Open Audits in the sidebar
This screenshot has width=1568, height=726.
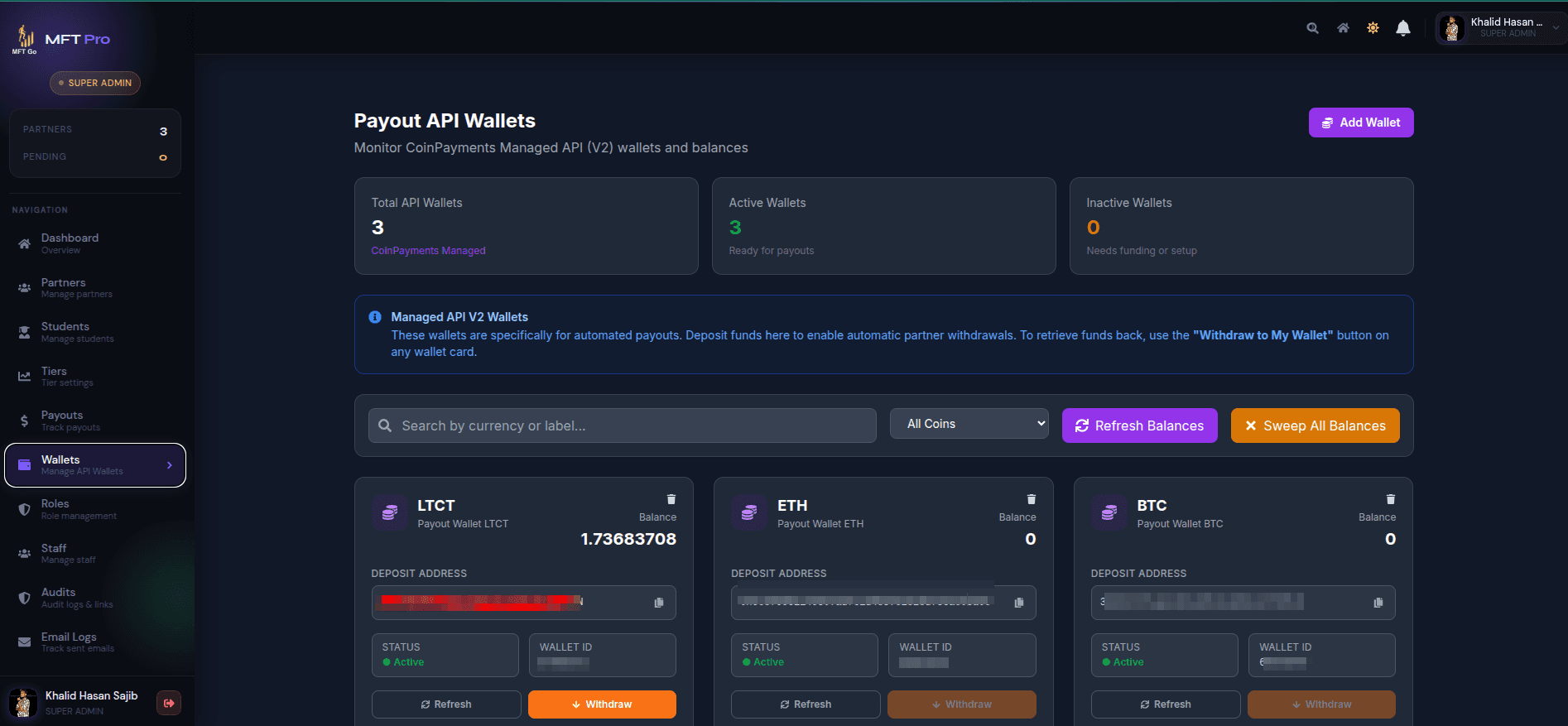point(95,598)
